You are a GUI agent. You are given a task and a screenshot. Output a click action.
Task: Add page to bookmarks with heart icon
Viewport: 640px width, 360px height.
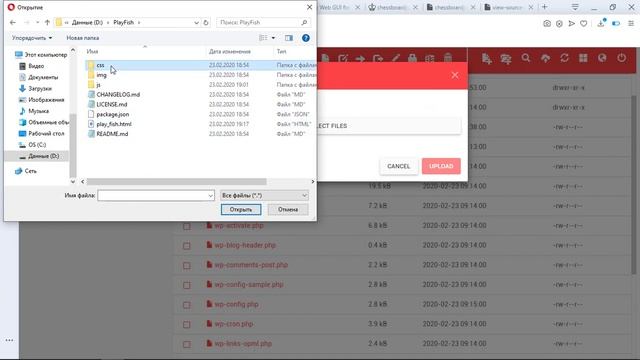point(584,24)
